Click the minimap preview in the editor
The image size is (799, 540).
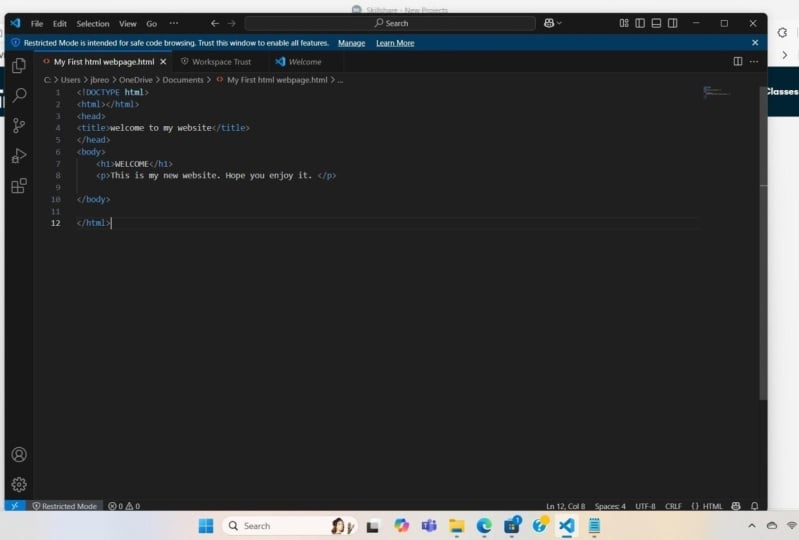[716, 92]
